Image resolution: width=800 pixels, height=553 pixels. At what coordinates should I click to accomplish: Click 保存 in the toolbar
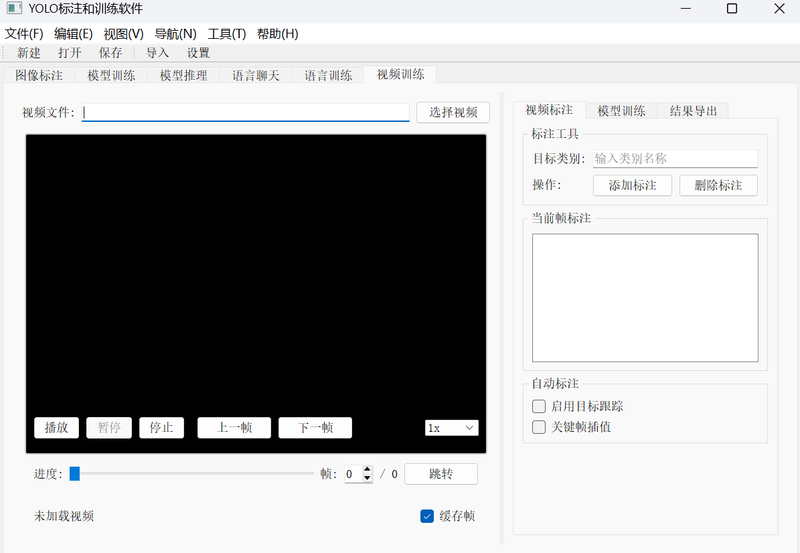110,53
